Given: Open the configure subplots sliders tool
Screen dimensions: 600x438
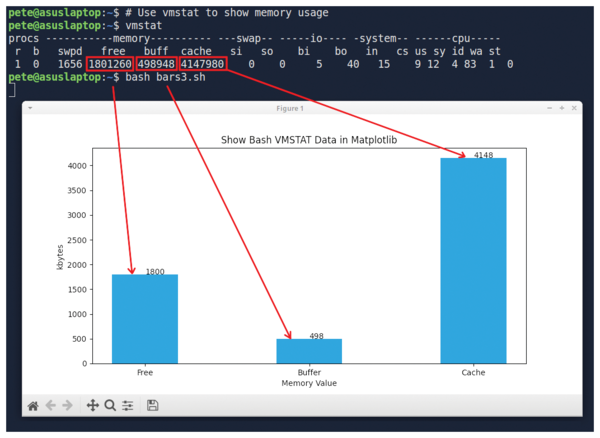Looking at the screenshot, I should (127, 405).
